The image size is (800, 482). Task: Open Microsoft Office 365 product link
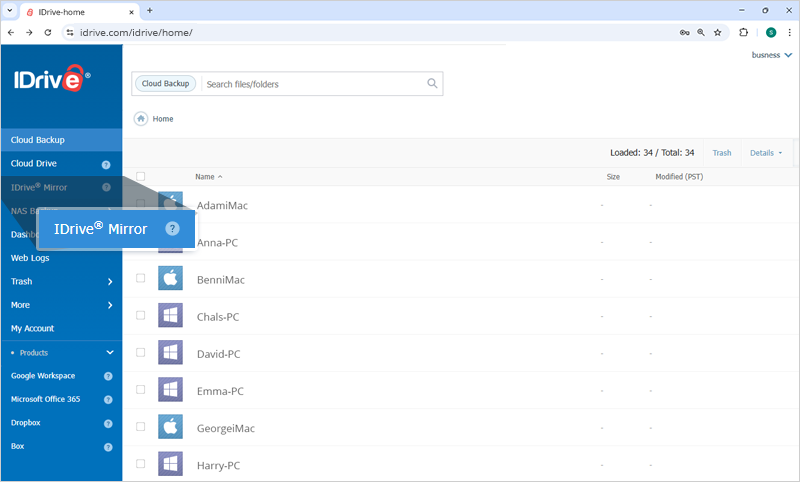45,399
